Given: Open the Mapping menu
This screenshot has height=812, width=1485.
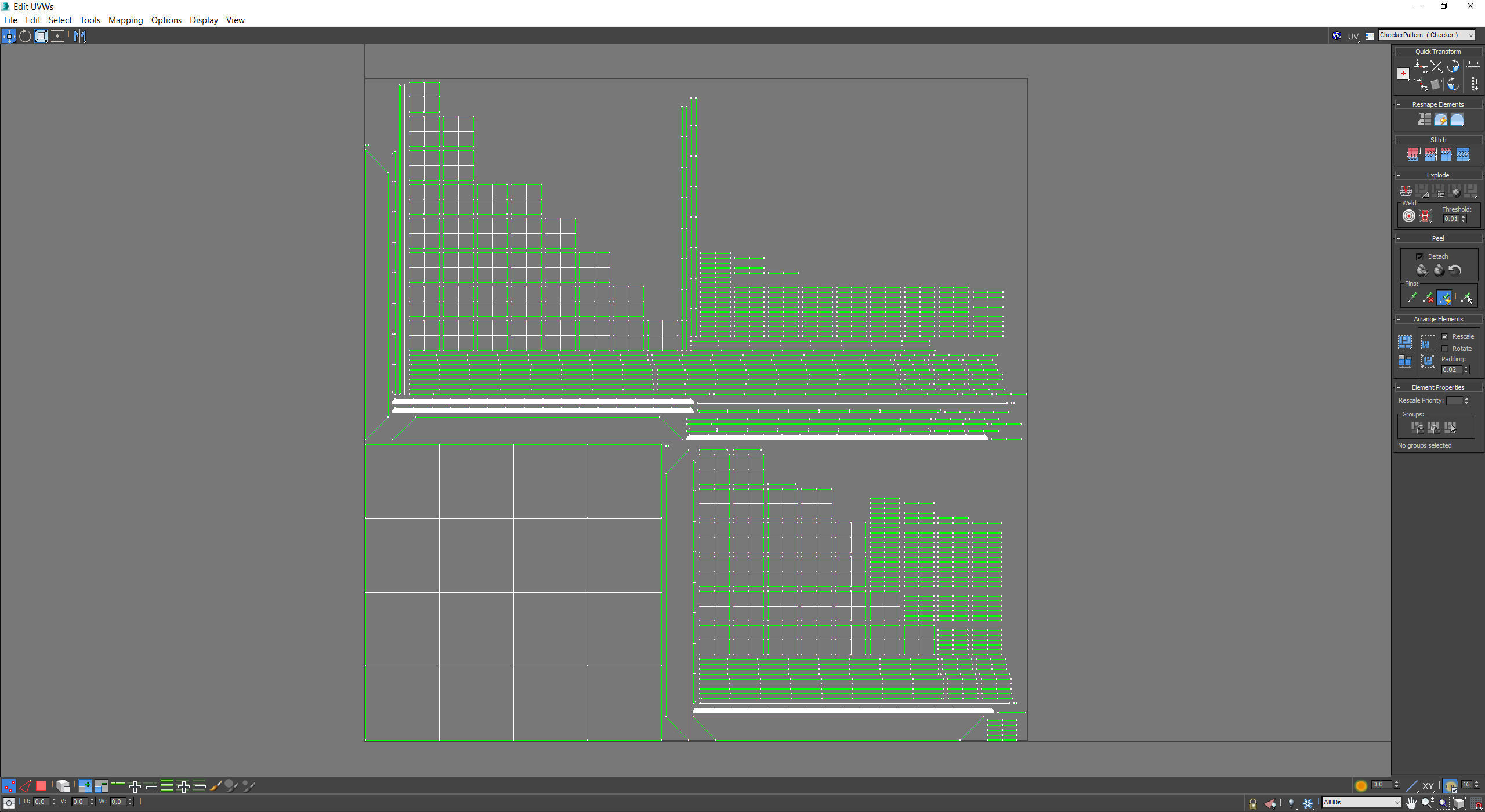Looking at the screenshot, I should 125,20.
